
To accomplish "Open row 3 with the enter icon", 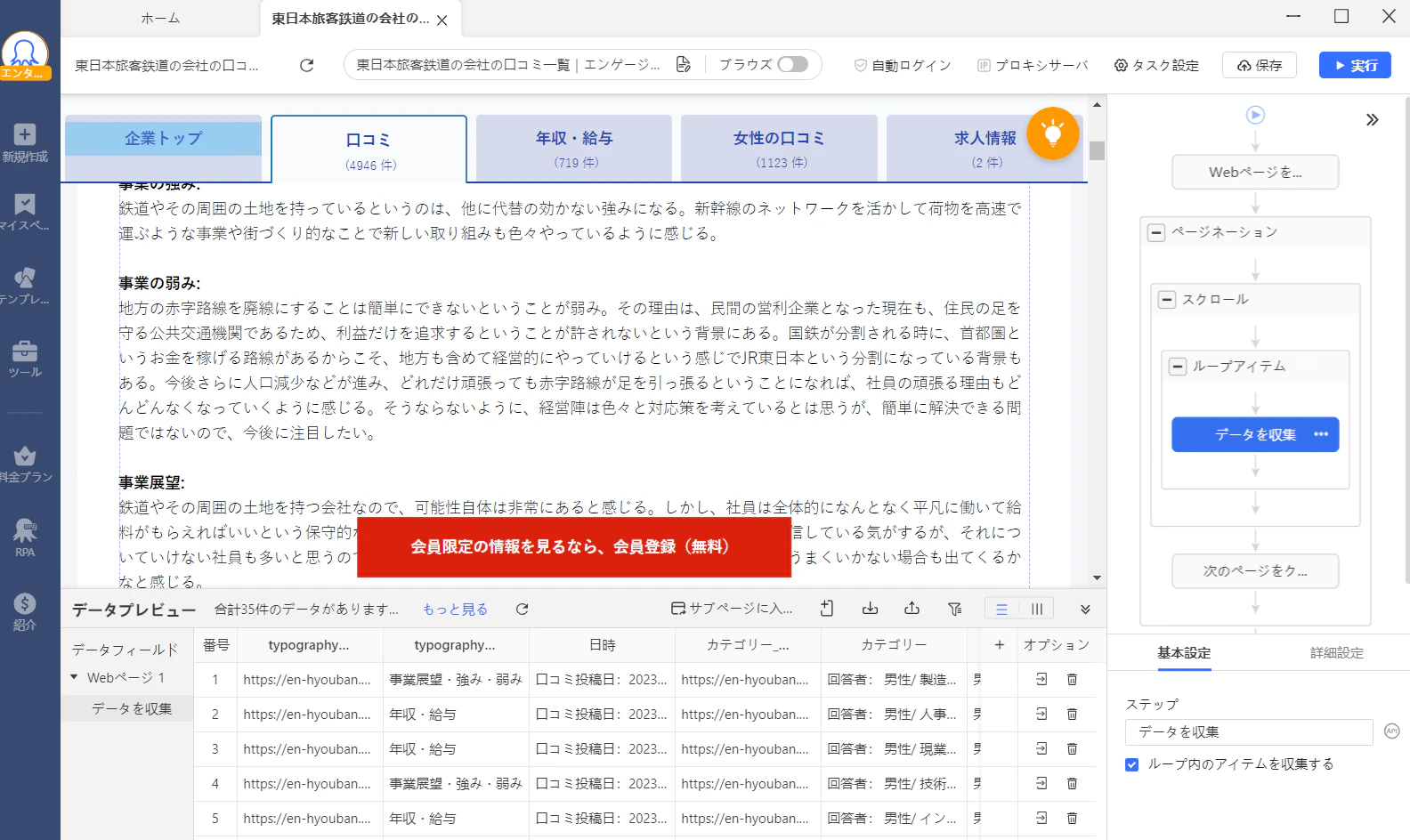I will point(1041,748).
